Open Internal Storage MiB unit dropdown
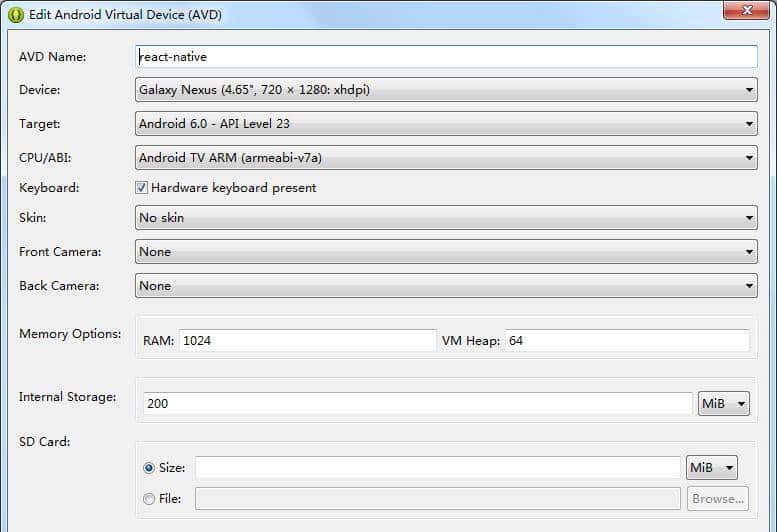777x532 pixels. (723, 403)
